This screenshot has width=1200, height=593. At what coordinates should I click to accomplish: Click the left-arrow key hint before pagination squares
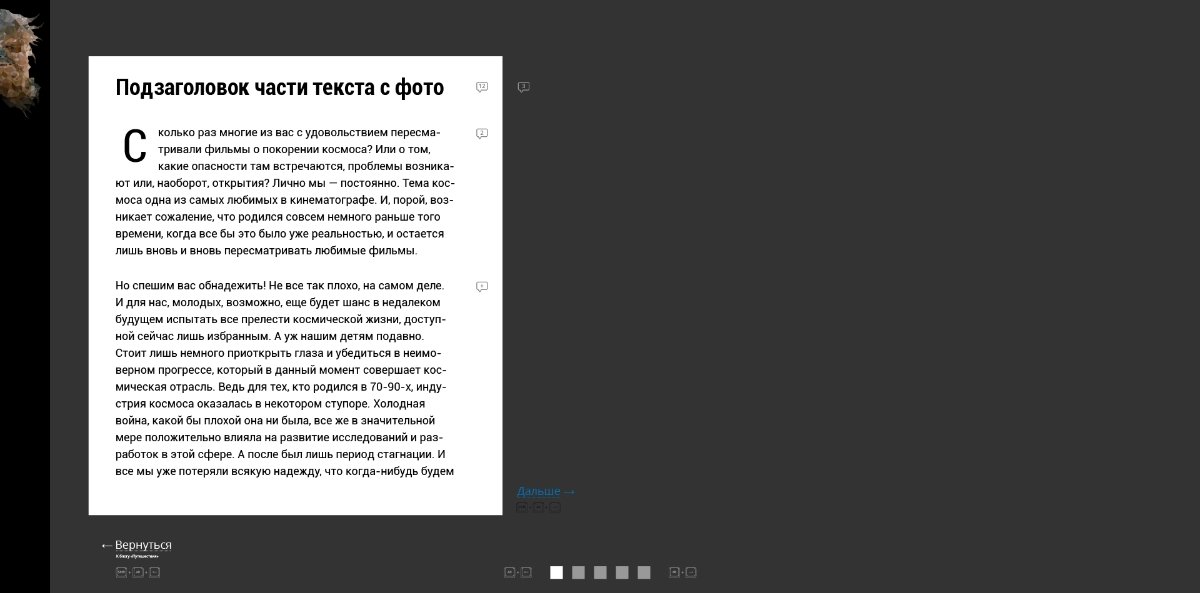(x=517, y=572)
